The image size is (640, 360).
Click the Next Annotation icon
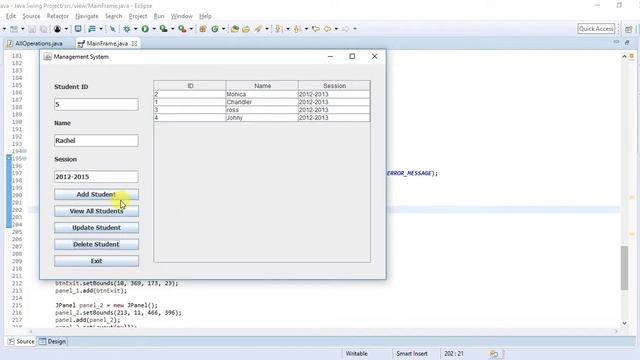click(278, 29)
